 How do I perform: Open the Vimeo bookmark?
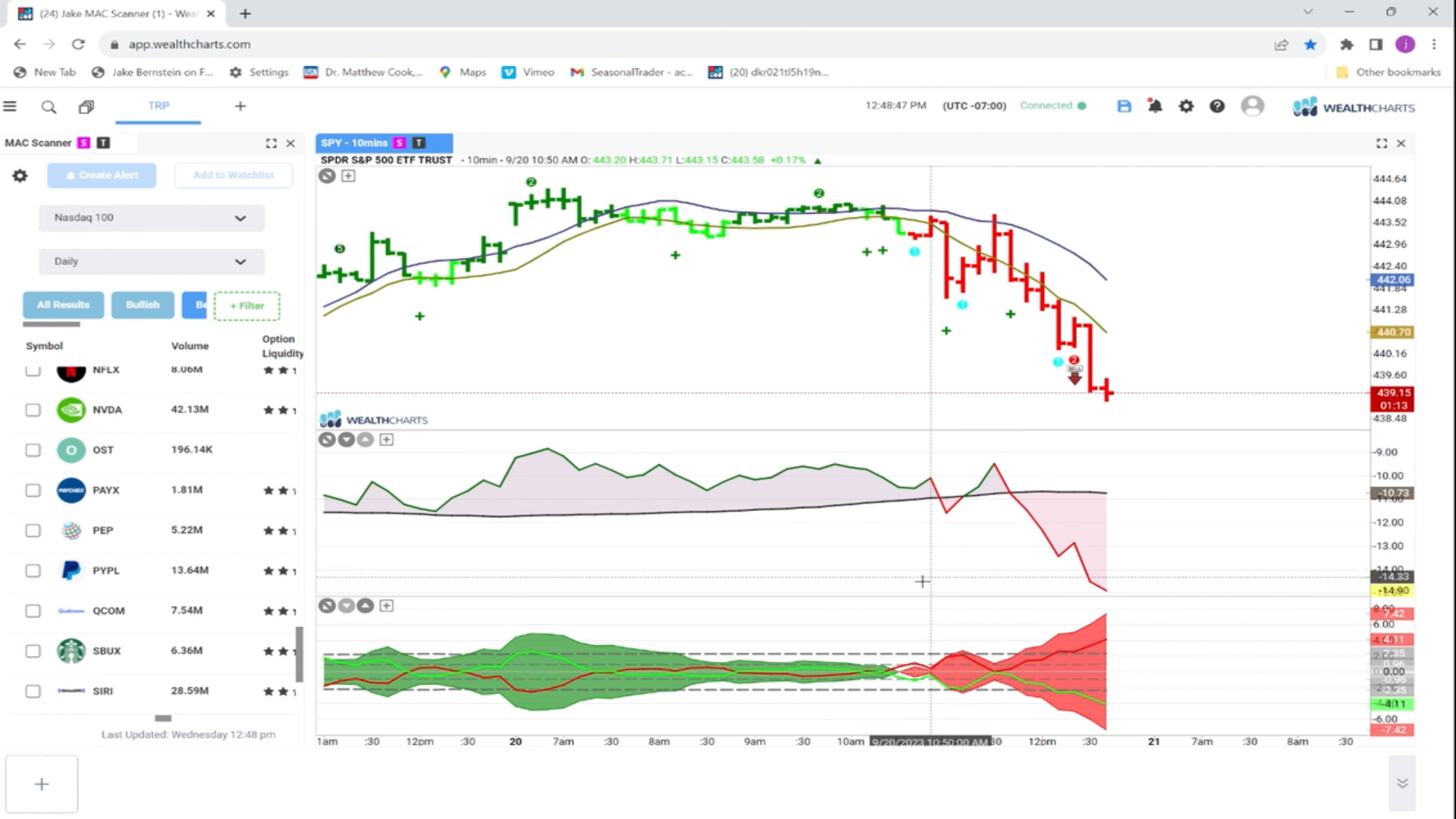pyautogui.click(x=529, y=72)
